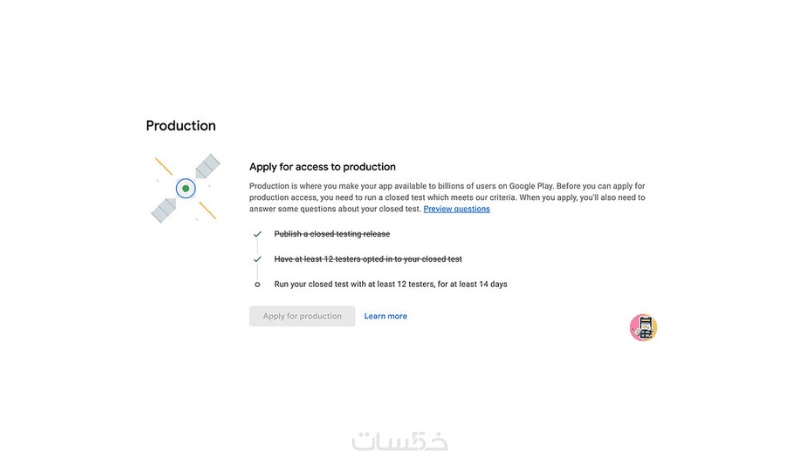Click the Run your closed test requirement text

pos(390,284)
